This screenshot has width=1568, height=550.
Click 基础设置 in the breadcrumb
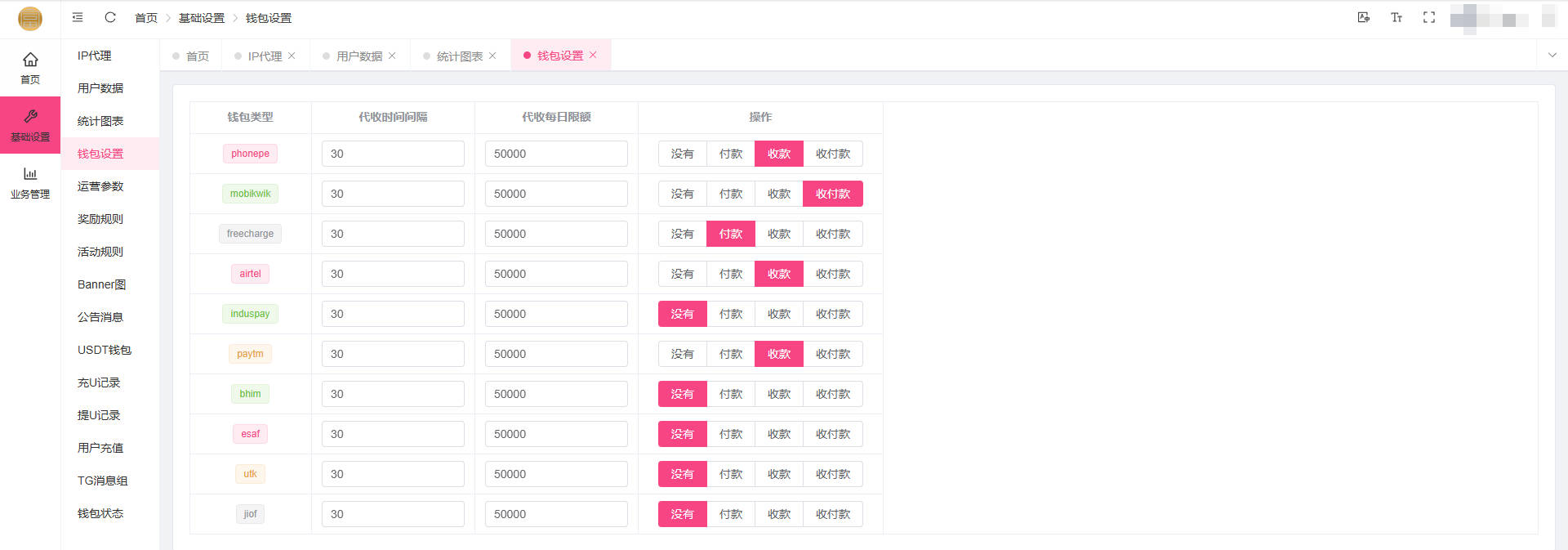pyautogui.click(x=201, y=18)
